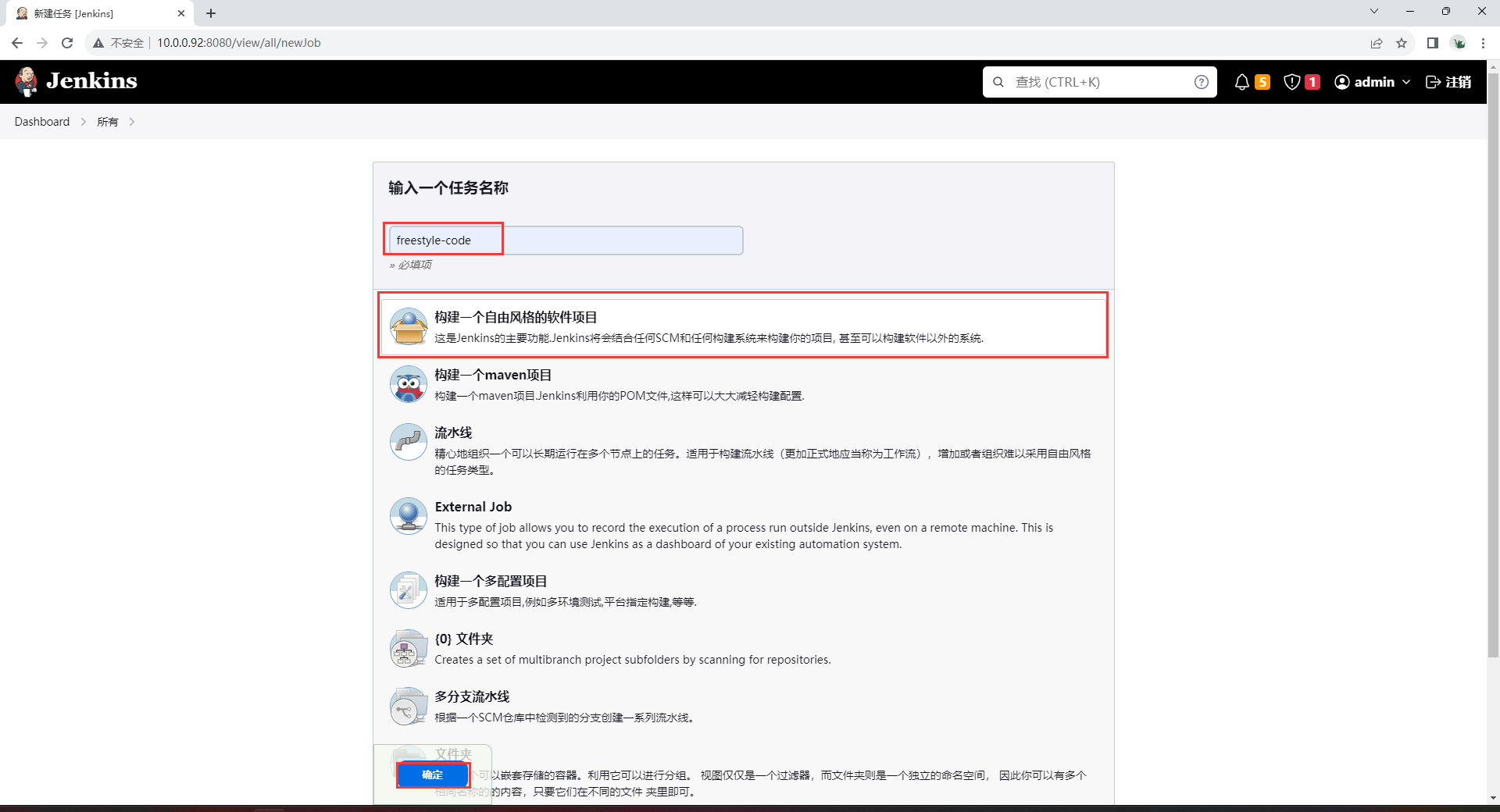Open search help question mark icon
This screenshot has height=812, width=1500.
click(1202, 82)
